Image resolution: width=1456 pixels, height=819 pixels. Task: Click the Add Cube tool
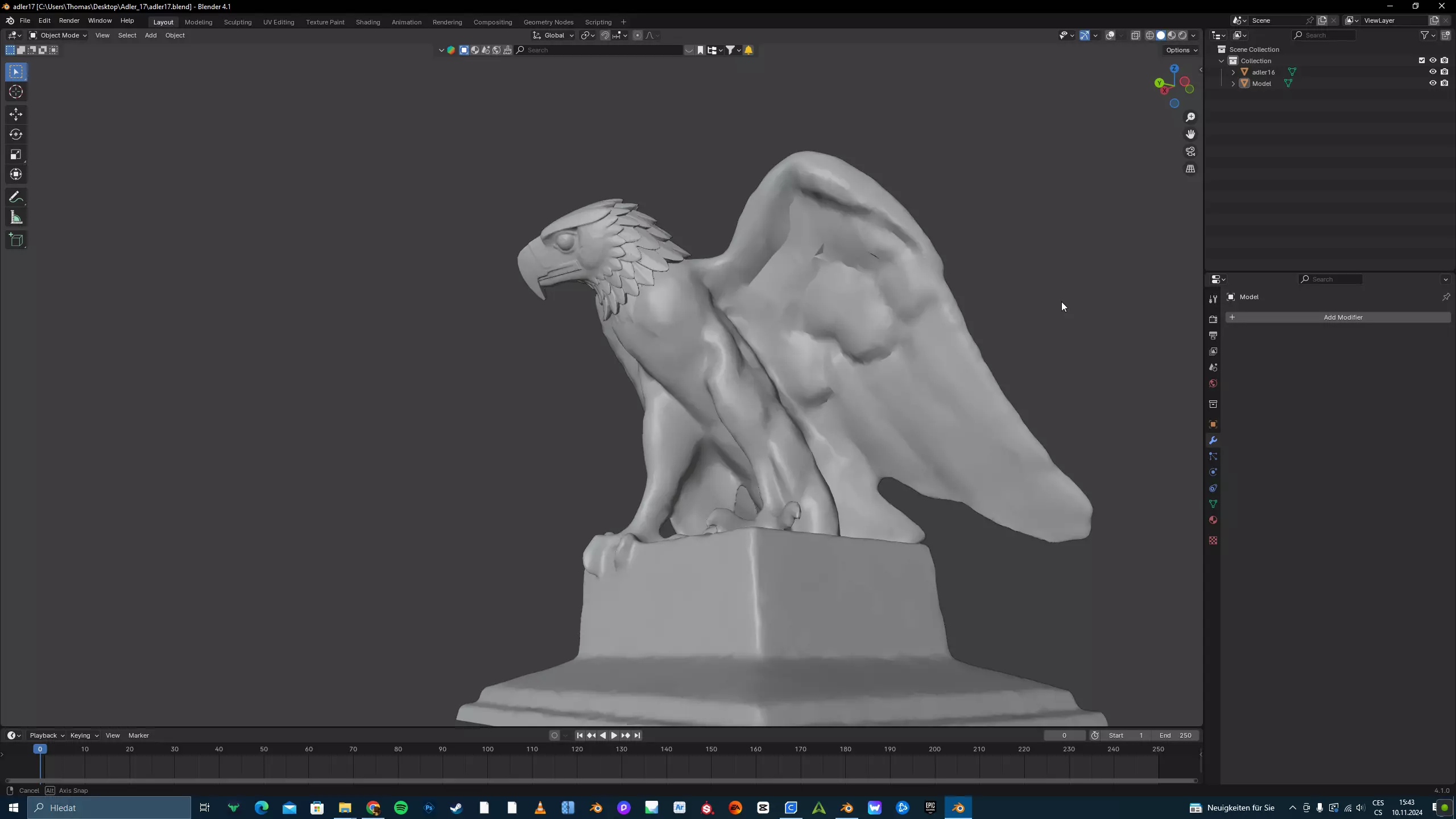pyautogui.click(x=15, y=240)
